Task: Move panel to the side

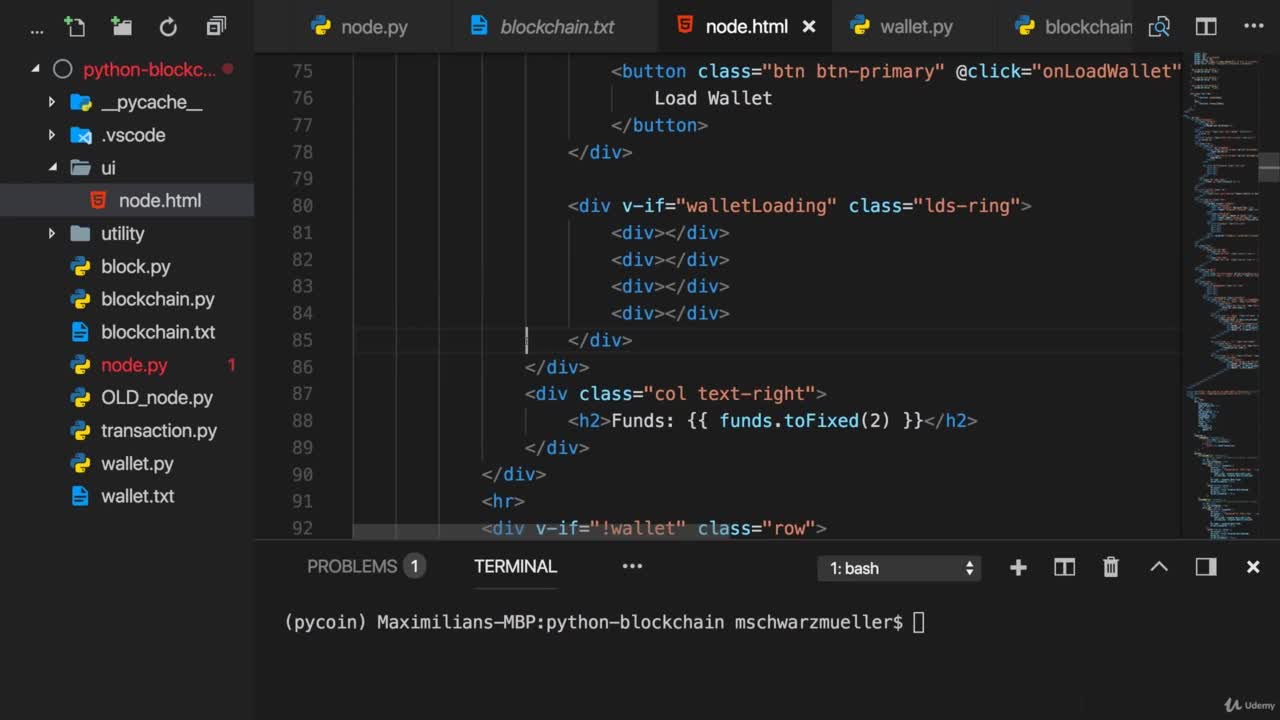Action: click(x=1206, y=567)
